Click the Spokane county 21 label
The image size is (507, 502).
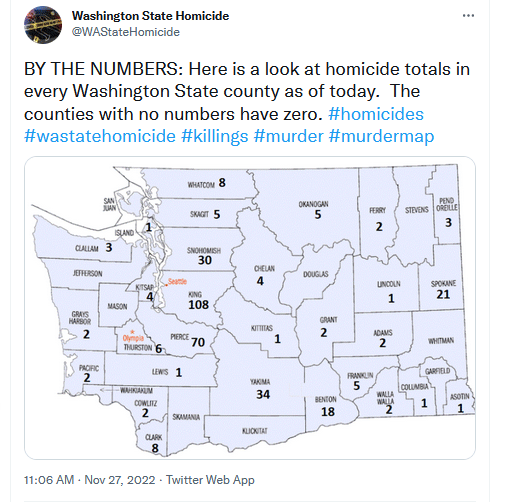[443, 294]
